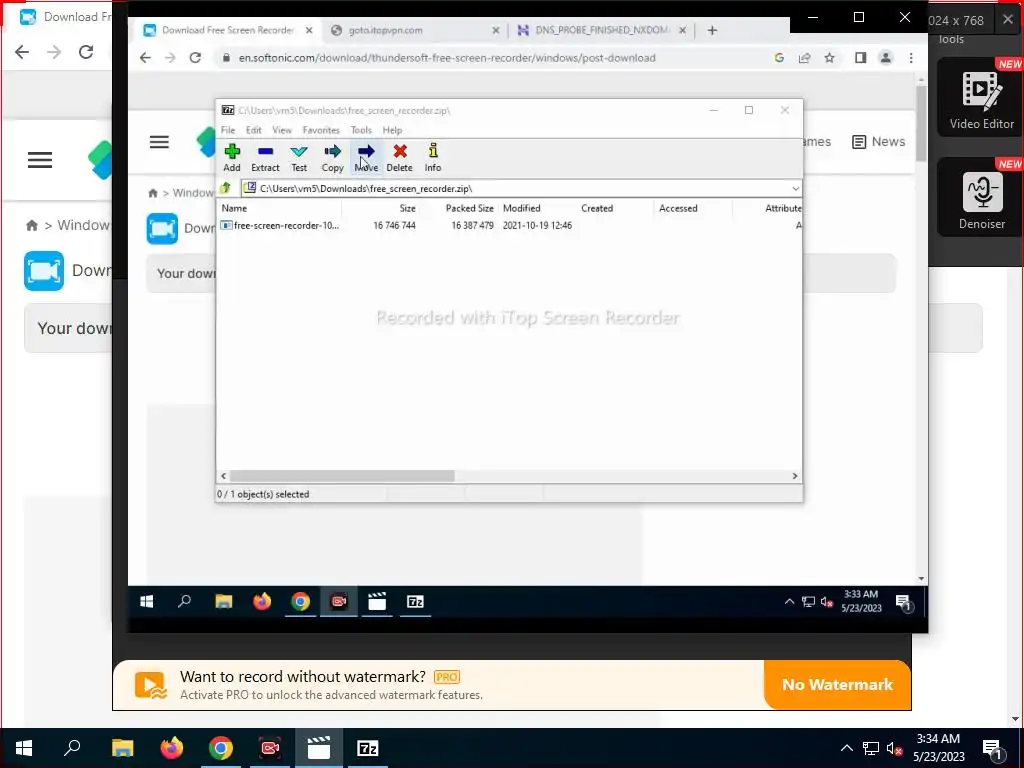Viewport: 1024px width, 768px height.
Task: Click the softonic URL address bar
Action: point(447,57)
